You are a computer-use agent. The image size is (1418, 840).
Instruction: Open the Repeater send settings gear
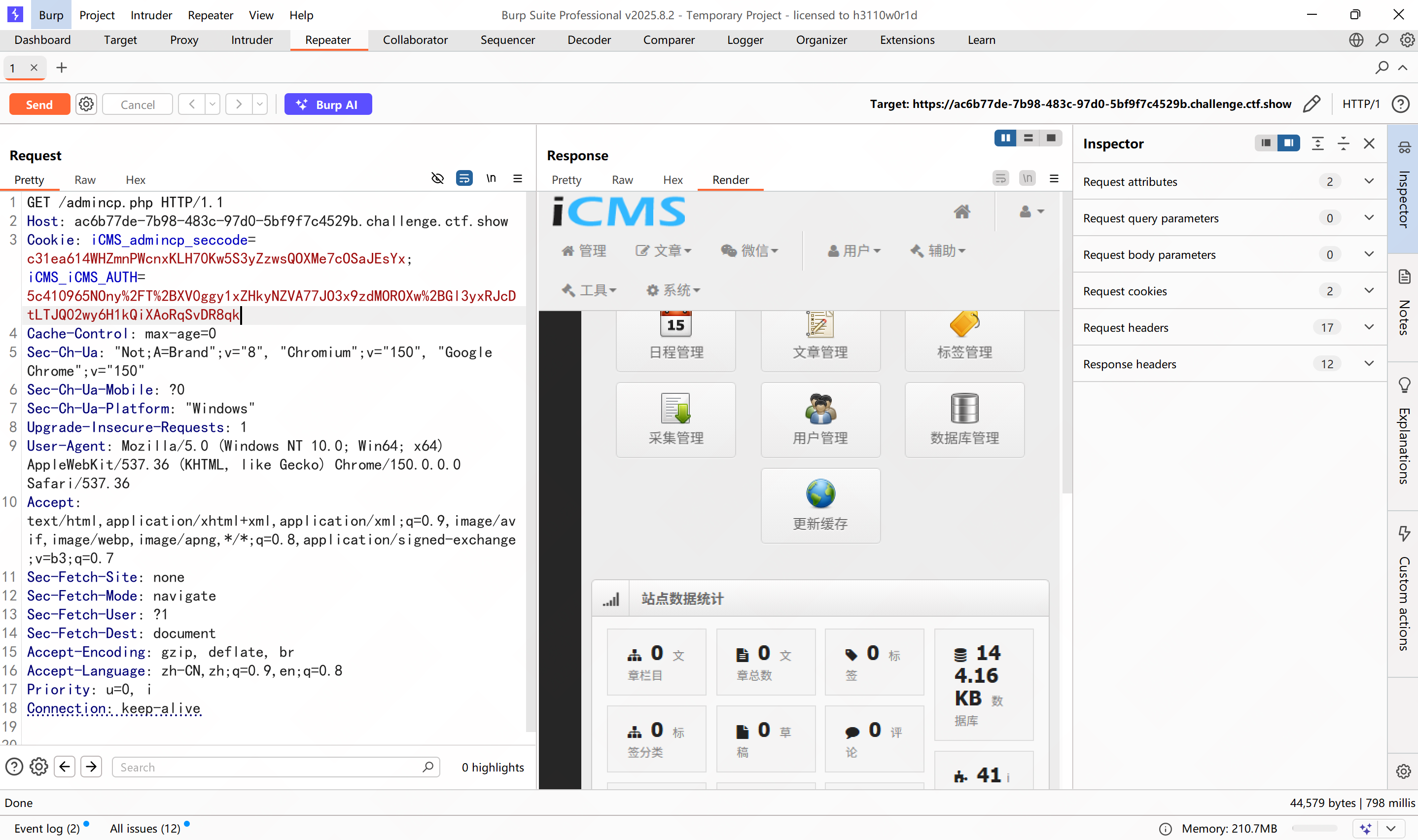(86, 104)
